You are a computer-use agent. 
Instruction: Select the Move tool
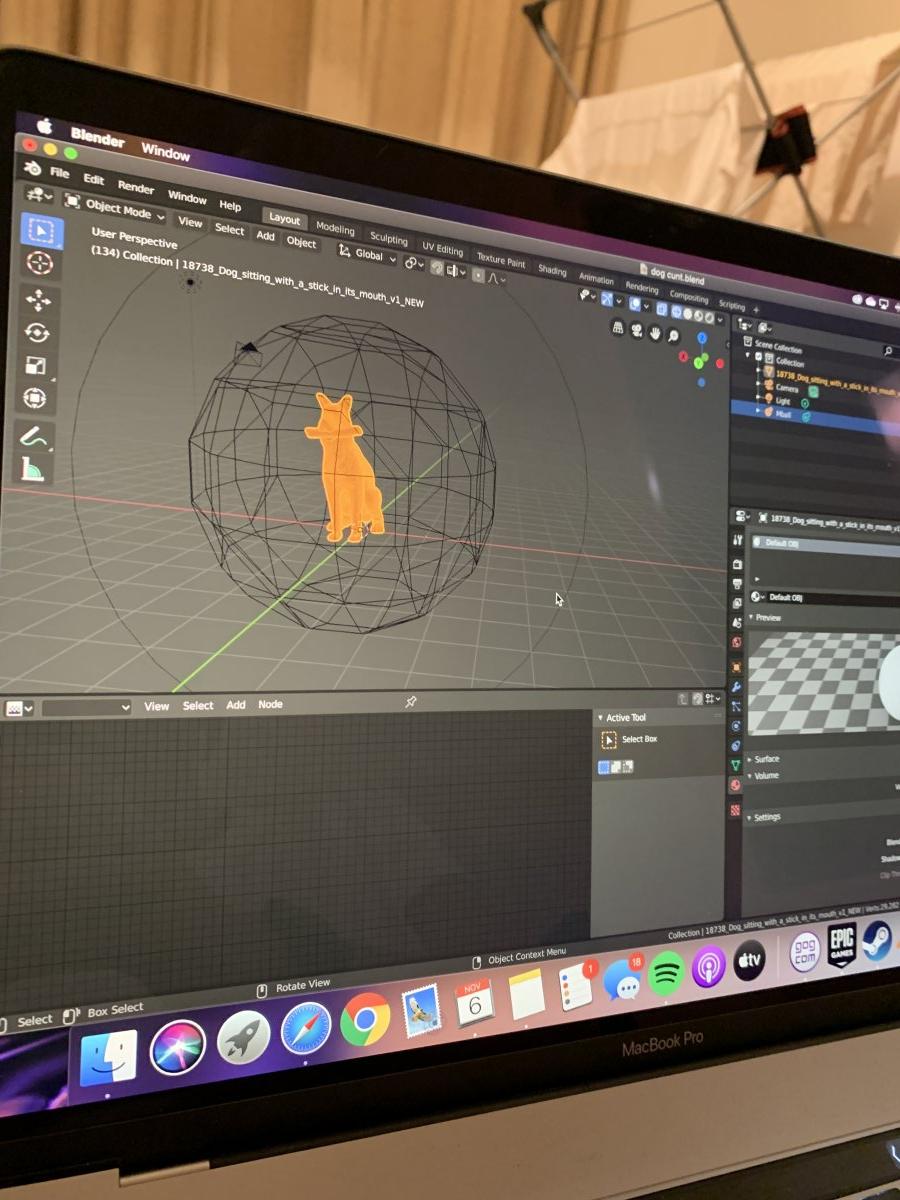pos(39,301)
